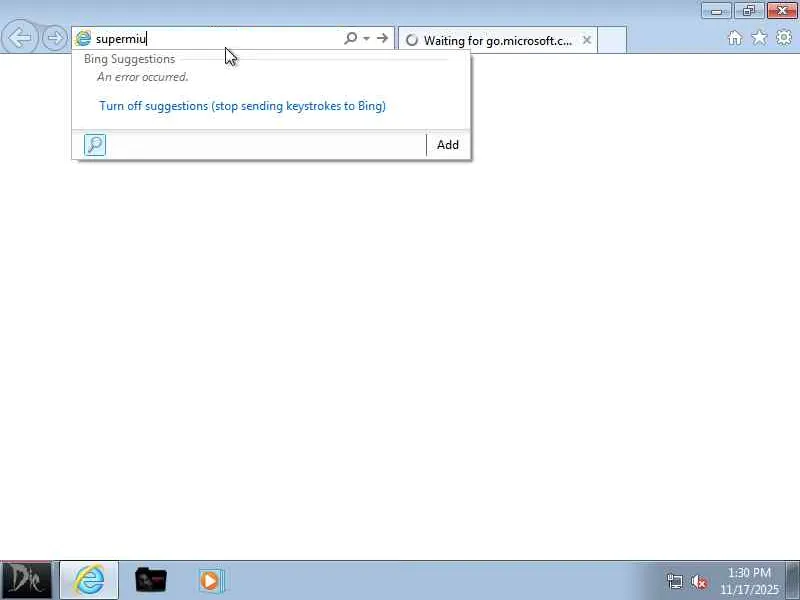Close the 'Waiting for go.microsoft.c...' tab

[x=587, y=40]
